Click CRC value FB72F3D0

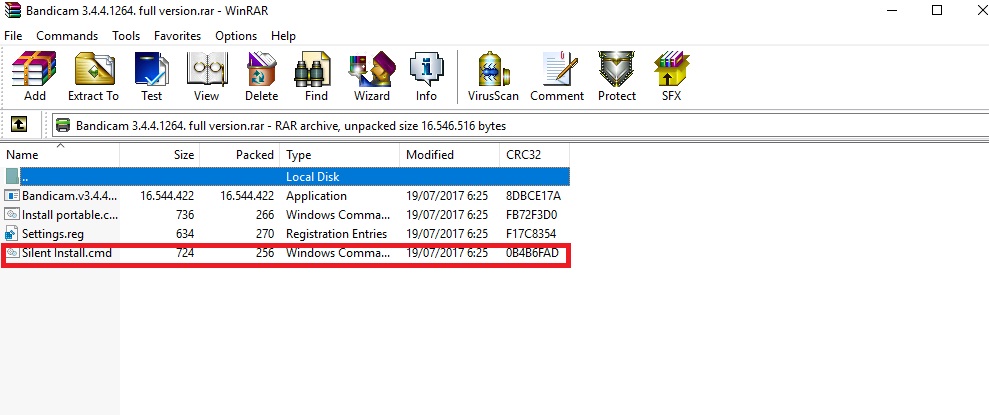click(532, 214)
